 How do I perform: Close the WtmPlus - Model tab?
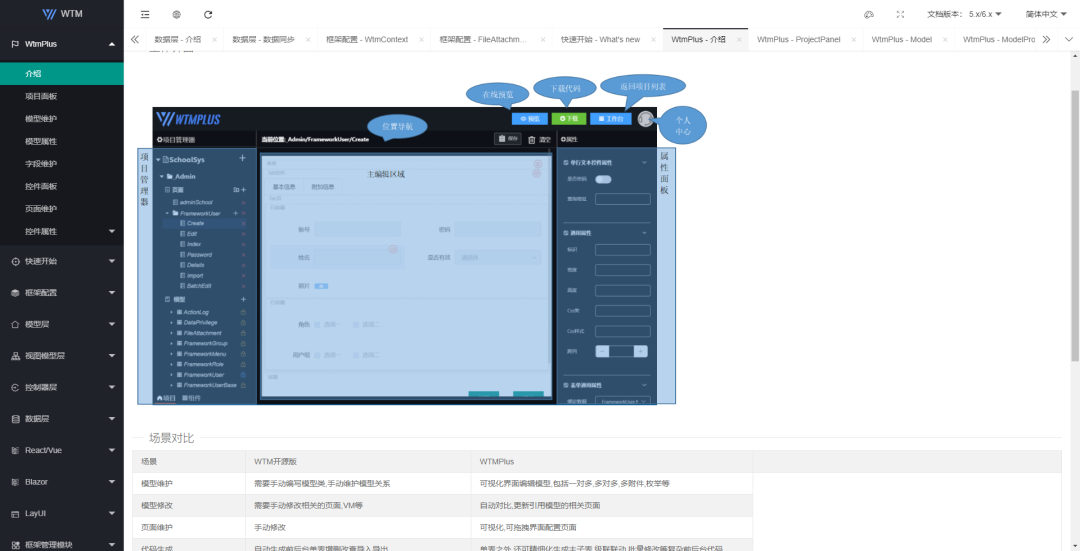[x=945, y=40]
